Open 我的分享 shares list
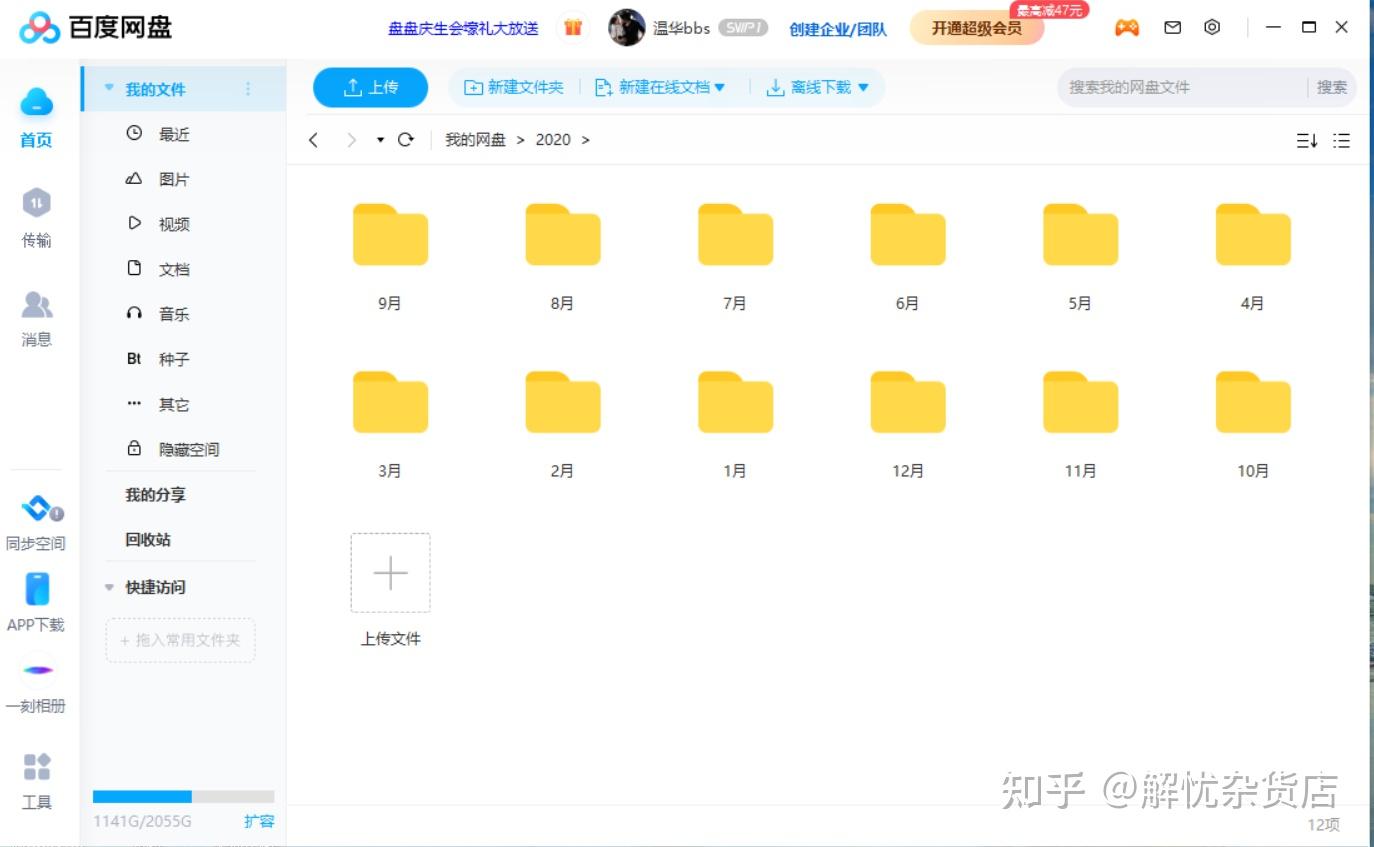Viewport: 1374px width, 847px height. (155, 495)
